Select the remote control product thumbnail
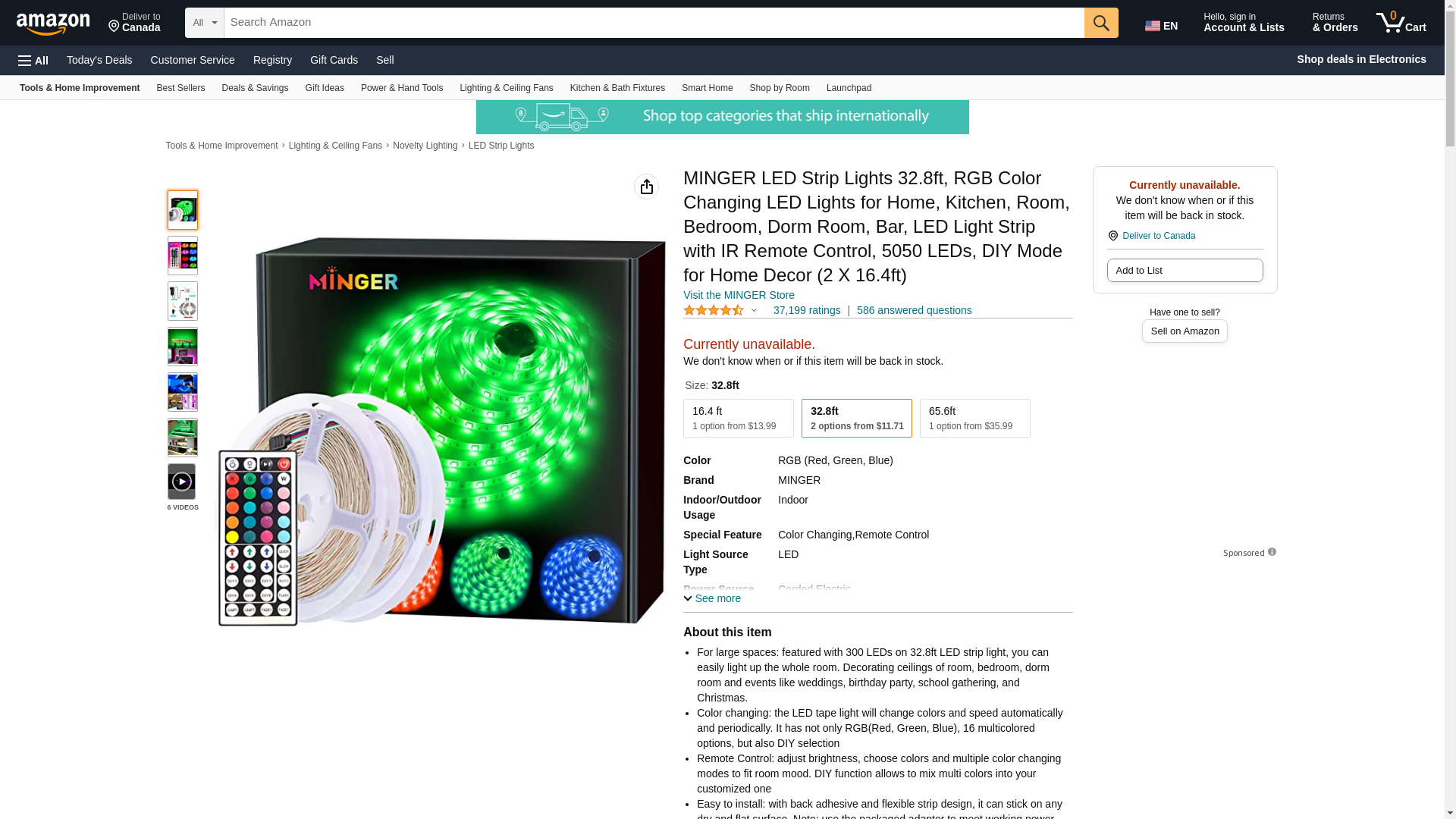1456x819 pixels. pyautogui.click(x=182, y=256)
